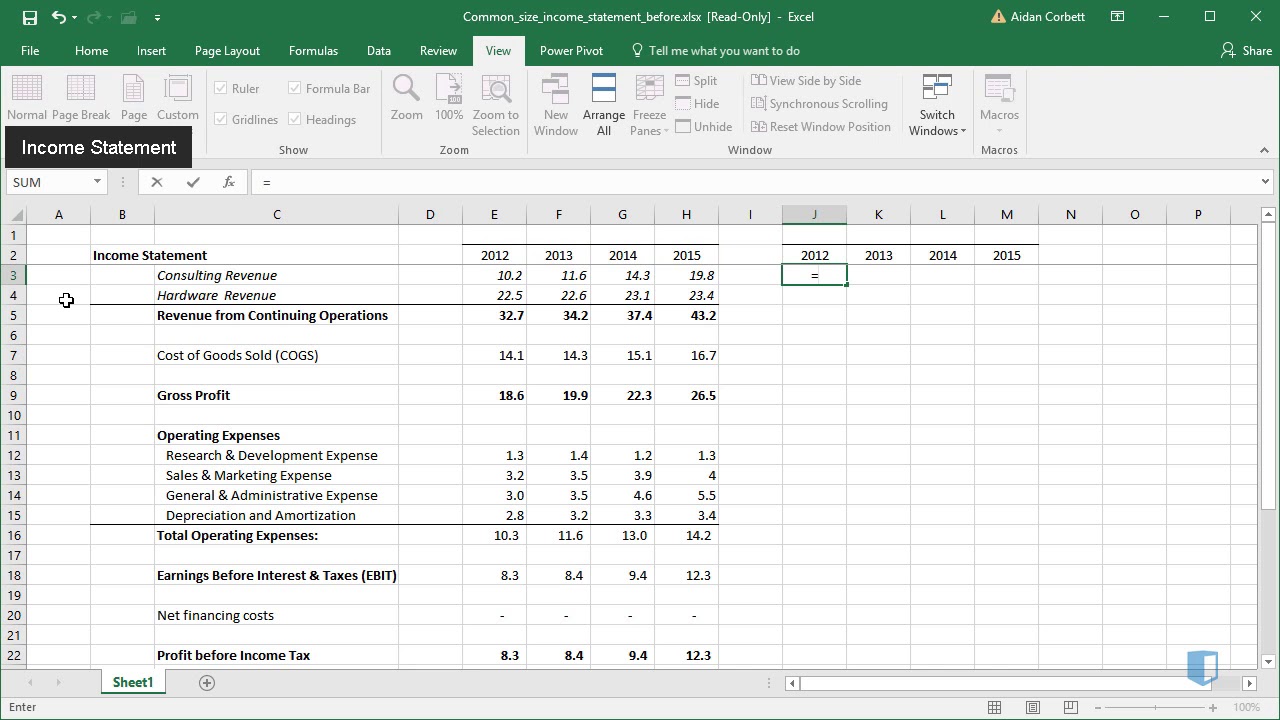This screenshot has width=1280, height=720.
Task: Click Consulting Revenue 2012 value 10.2
Action: pos(494,275)
